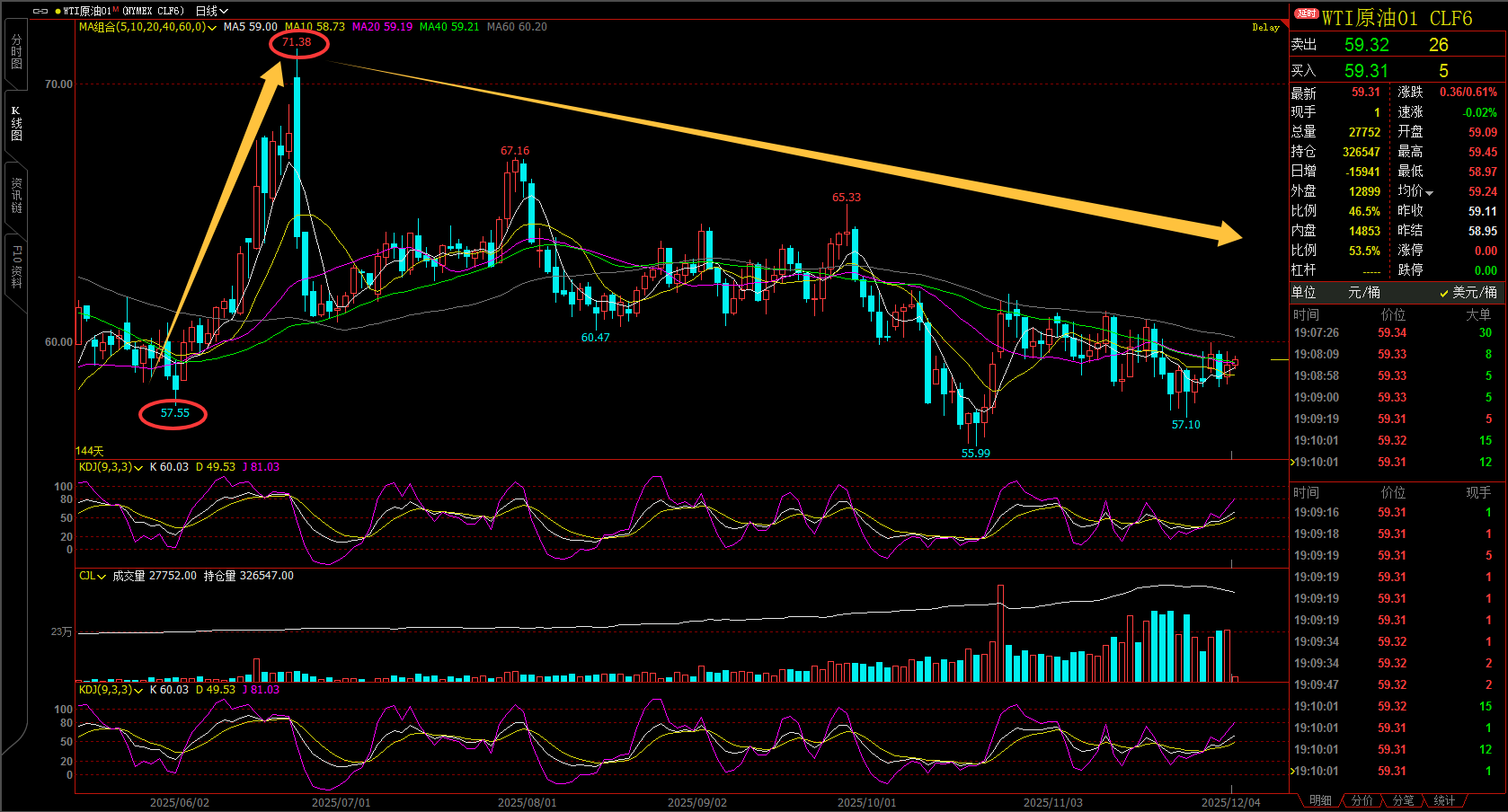Expand the 均价 dropdown arrow
The height and width of the screenshot is (812, 1508).
click(x=1430, y=192)
